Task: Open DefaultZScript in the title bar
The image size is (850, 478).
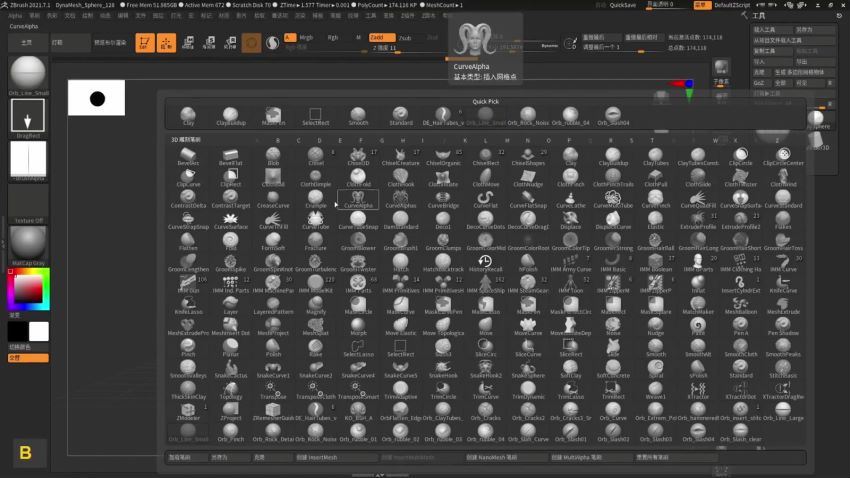Action: point(732,5)
